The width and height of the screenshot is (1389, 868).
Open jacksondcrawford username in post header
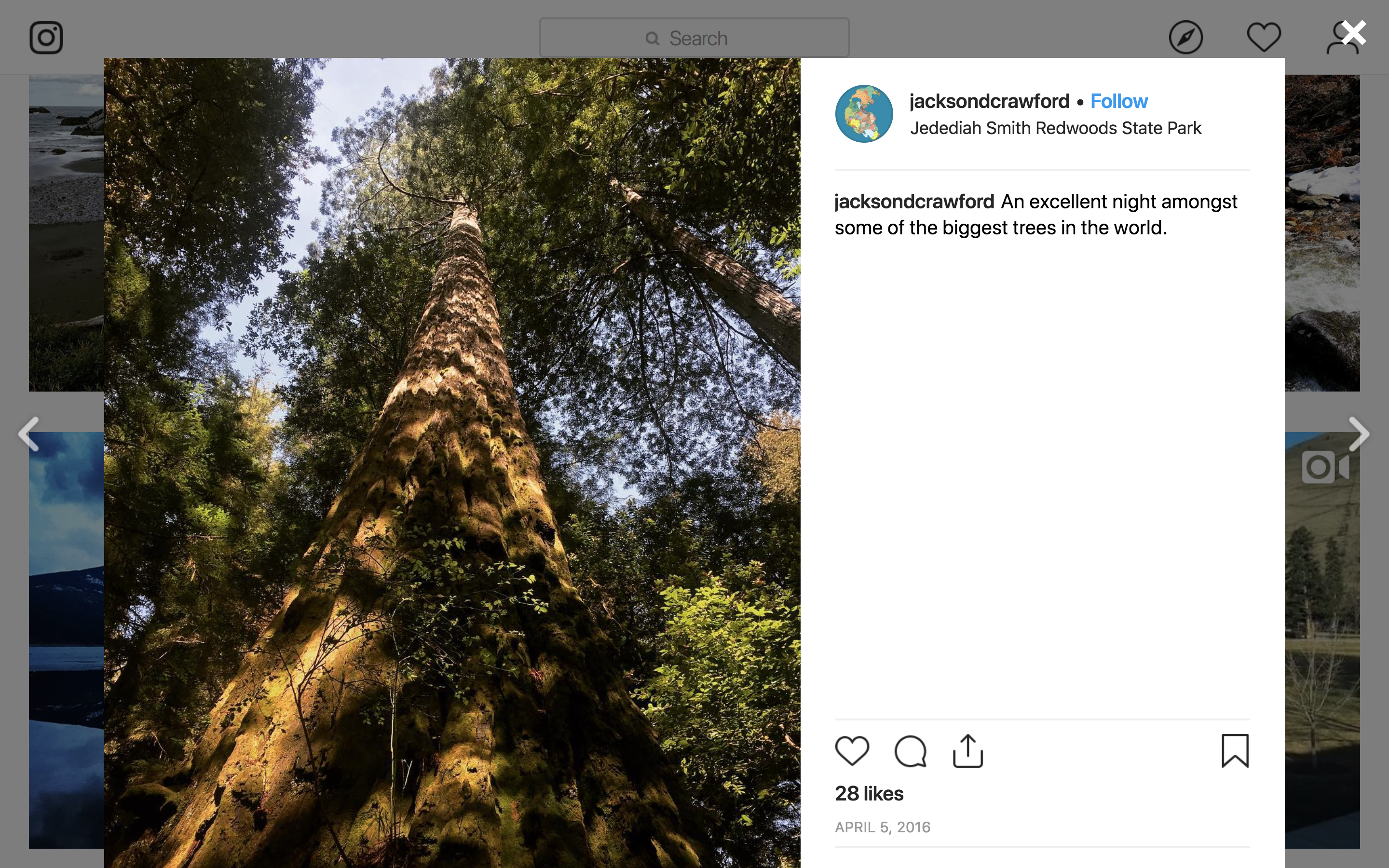click(990, 102)
